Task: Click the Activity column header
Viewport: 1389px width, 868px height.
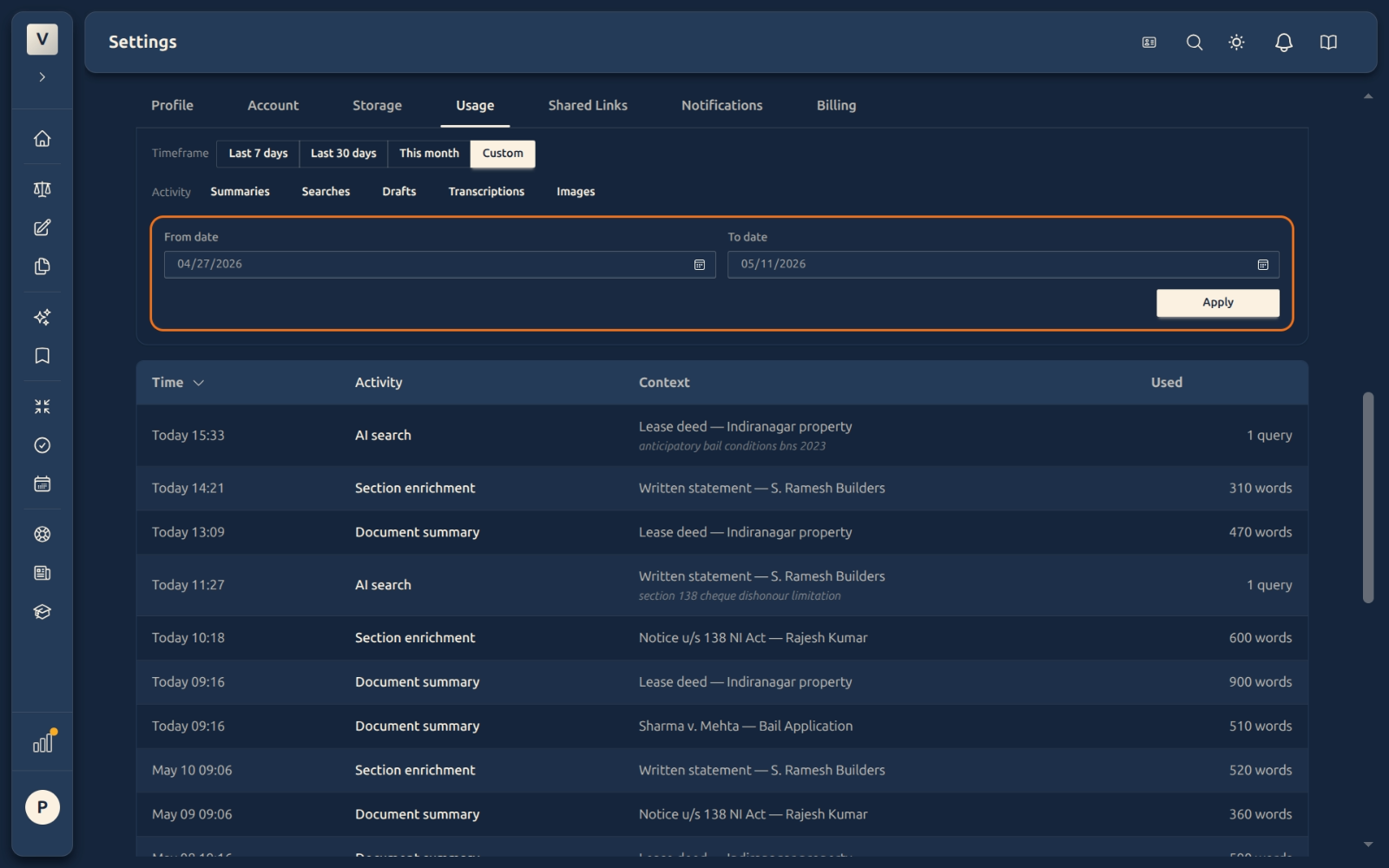Action: pos(379,383)
